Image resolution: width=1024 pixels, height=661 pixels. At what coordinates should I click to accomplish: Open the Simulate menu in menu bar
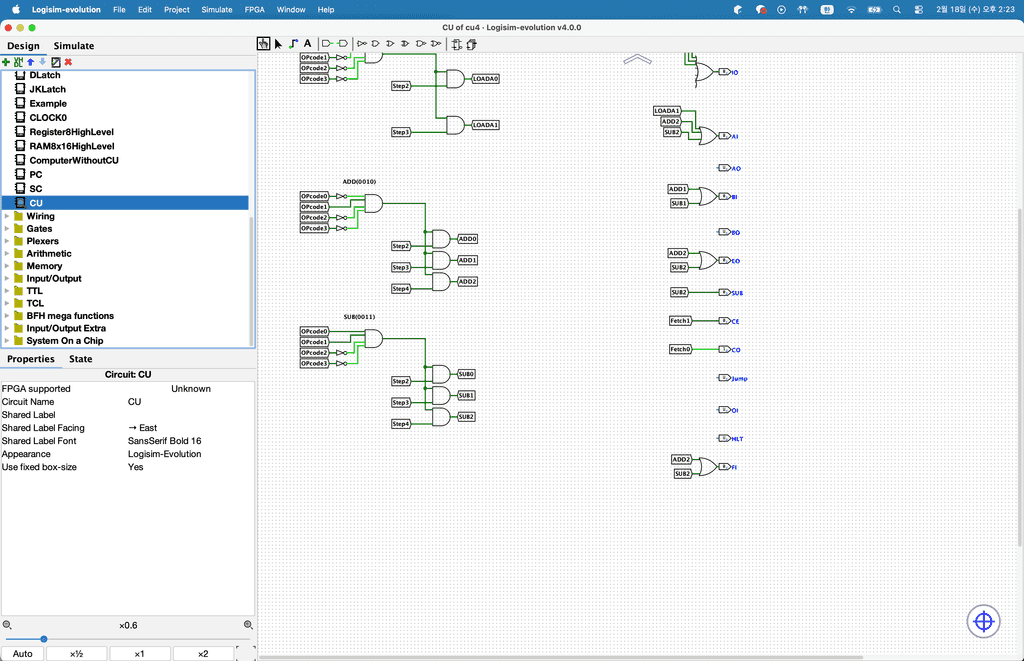217,9
